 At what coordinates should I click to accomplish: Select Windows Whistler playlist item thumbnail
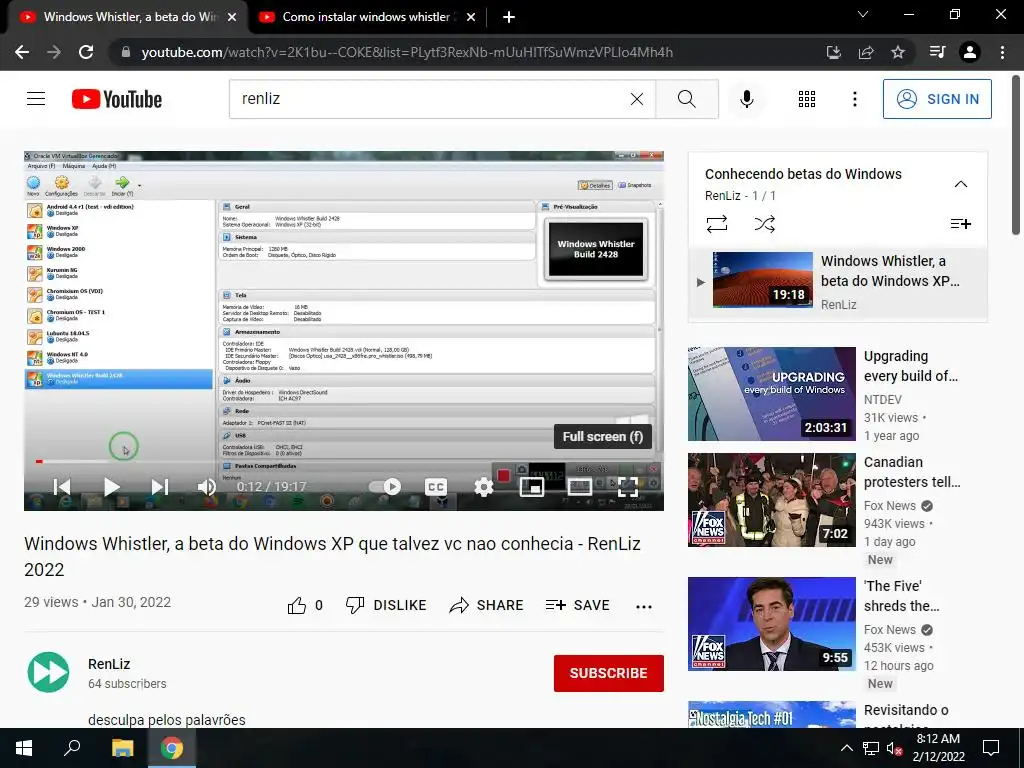point(763,280)
